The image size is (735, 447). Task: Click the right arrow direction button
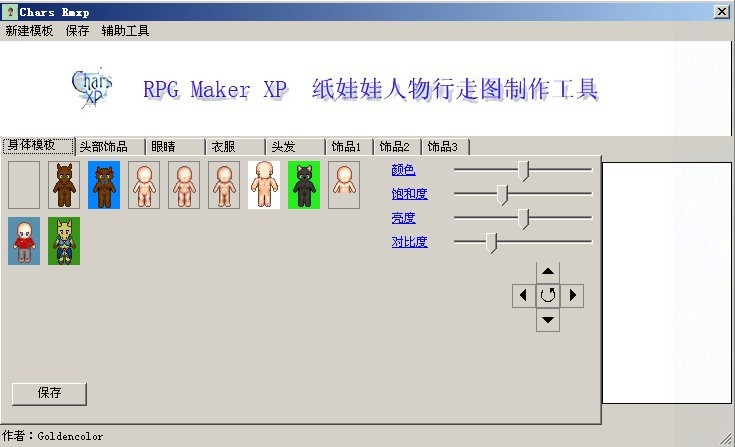[572, 296]
